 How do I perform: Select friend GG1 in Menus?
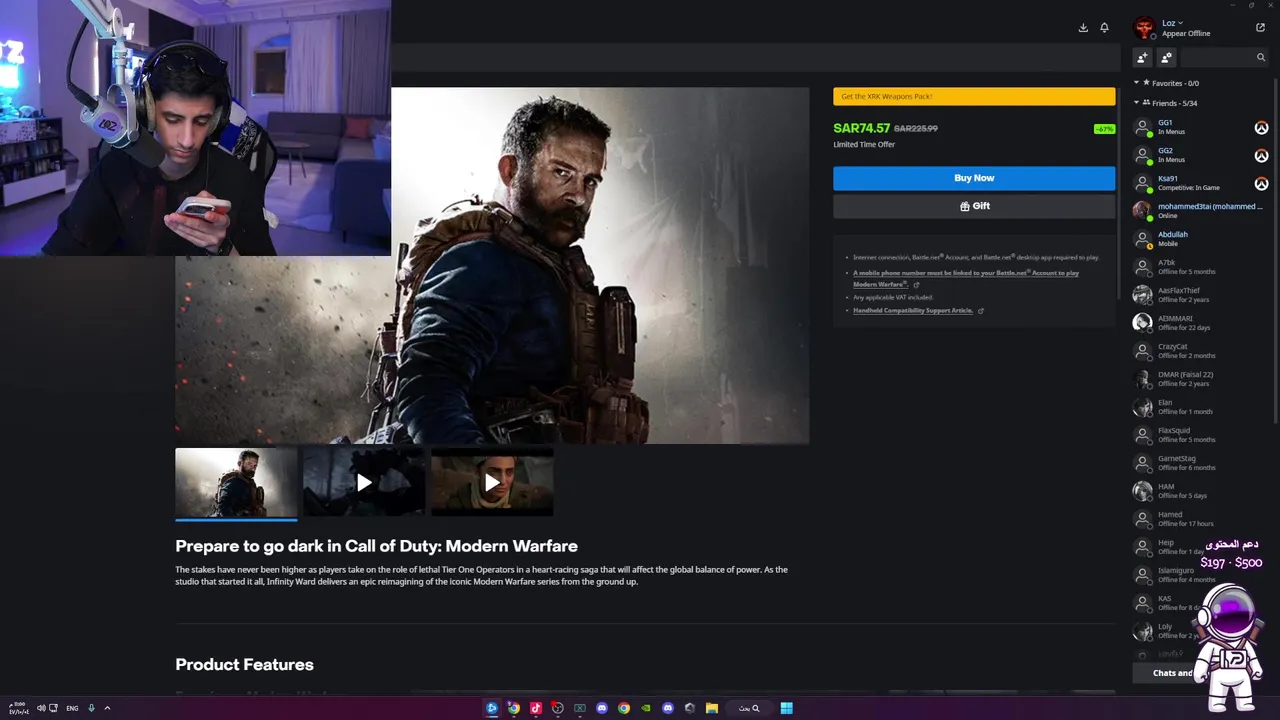point(1200,127)
